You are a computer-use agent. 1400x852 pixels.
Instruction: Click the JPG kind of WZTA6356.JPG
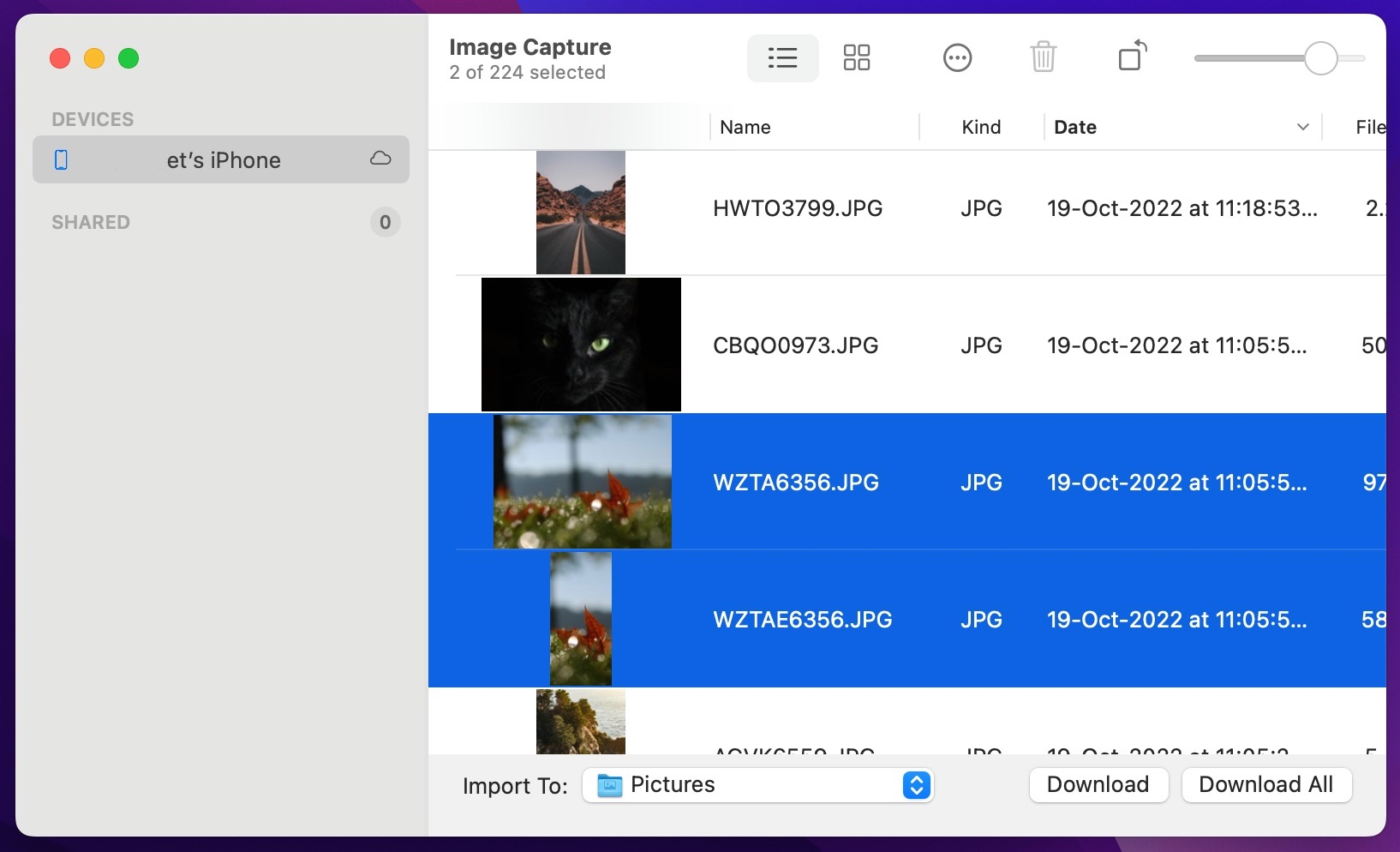pos(981,483)
